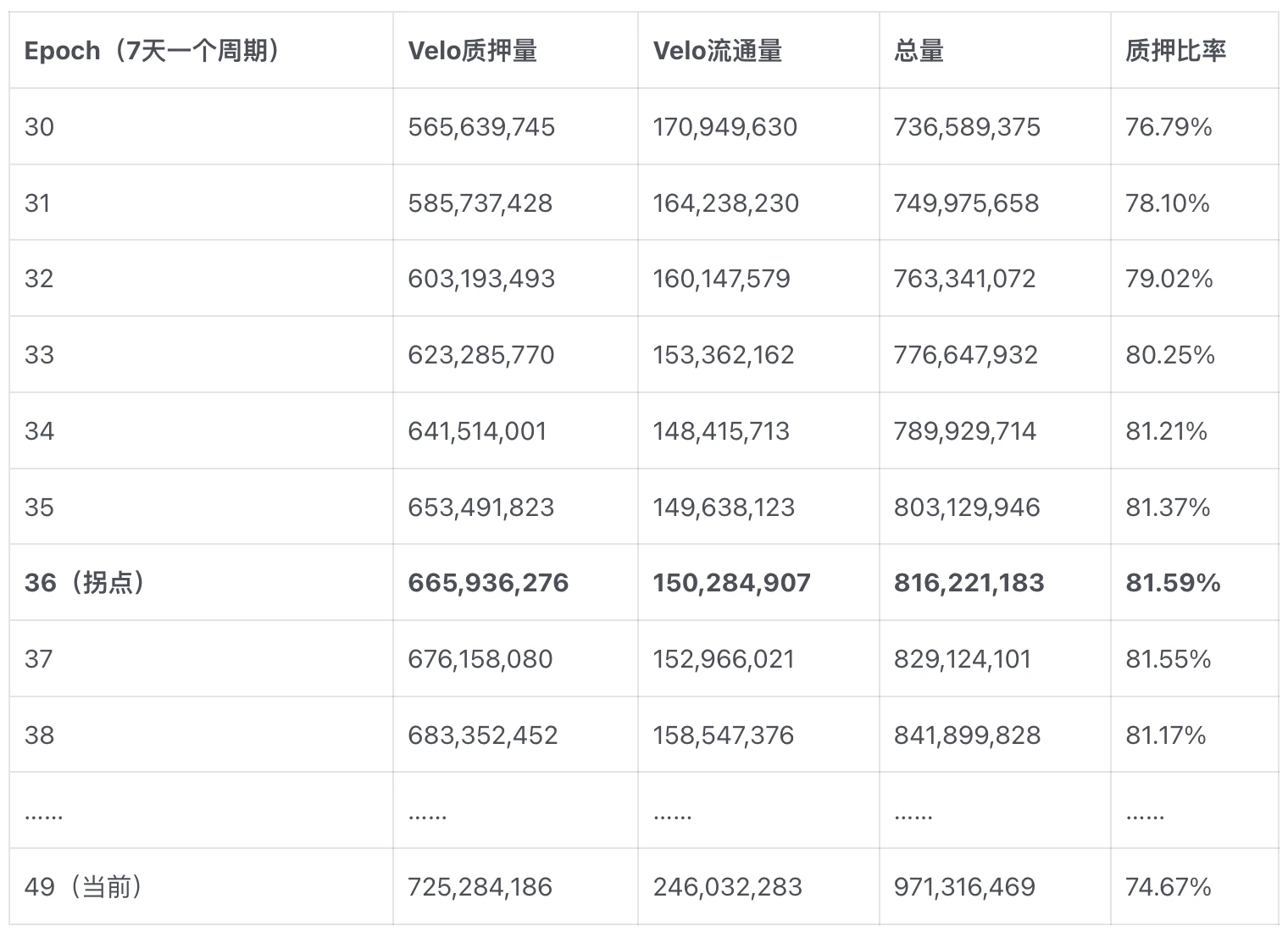1288x932 pixels.
Task: Click epoch 35 row label
Action: point(39,508)
